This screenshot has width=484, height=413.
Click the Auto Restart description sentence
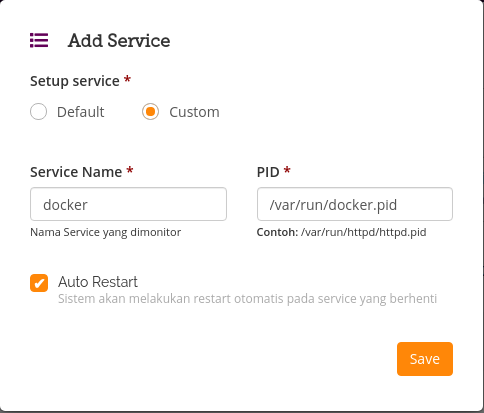coord(247,299)
